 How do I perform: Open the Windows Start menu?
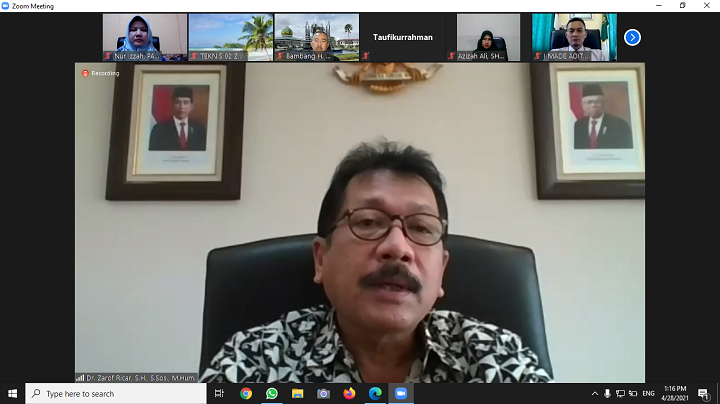click(12, 394)
